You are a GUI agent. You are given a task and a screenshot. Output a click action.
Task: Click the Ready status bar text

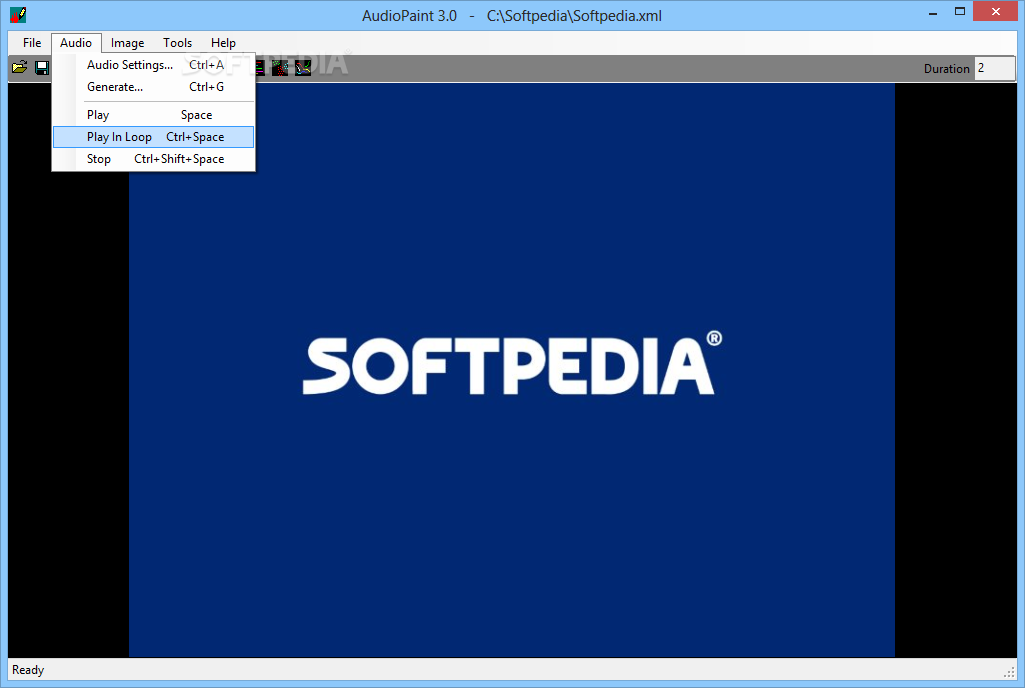coord(28,670)
